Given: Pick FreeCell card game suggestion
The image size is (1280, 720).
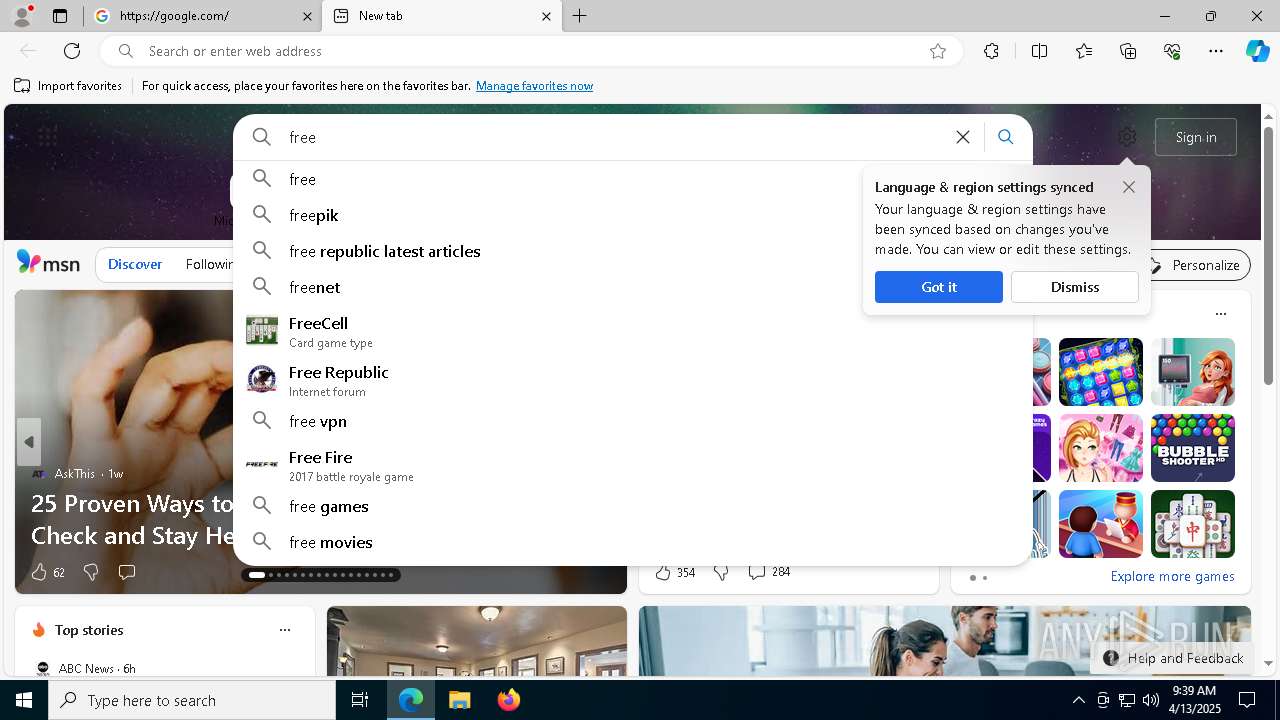Looking at the screenshot, I should click(632, 331).
